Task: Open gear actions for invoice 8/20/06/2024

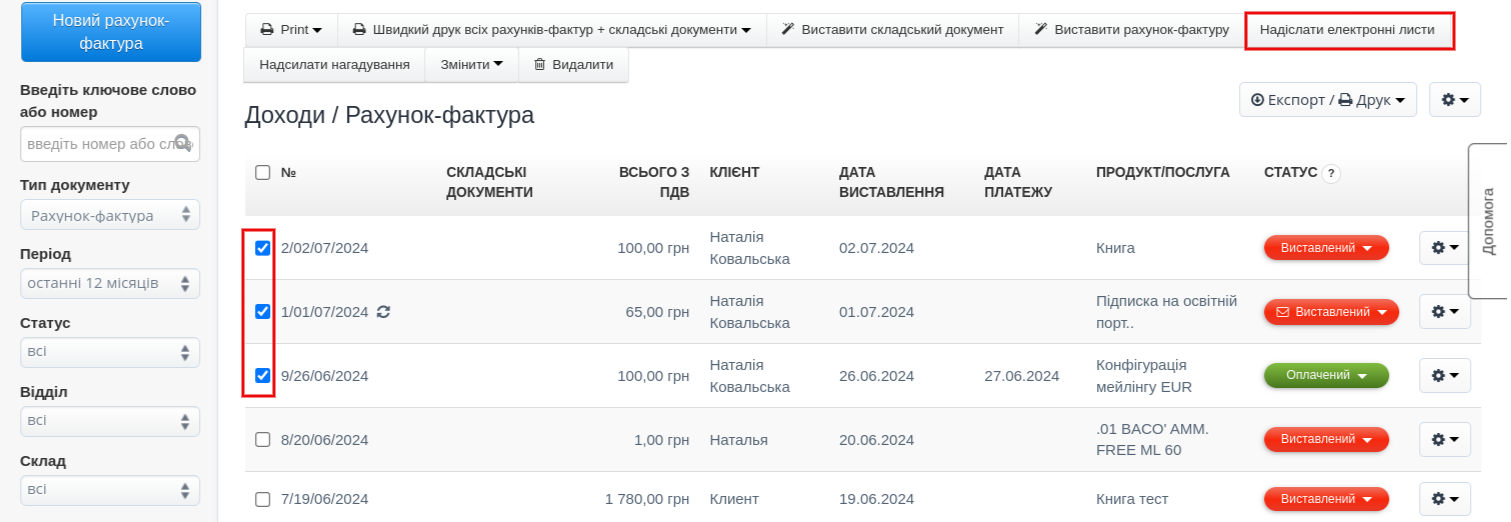Action: (x=1444, y=440)
